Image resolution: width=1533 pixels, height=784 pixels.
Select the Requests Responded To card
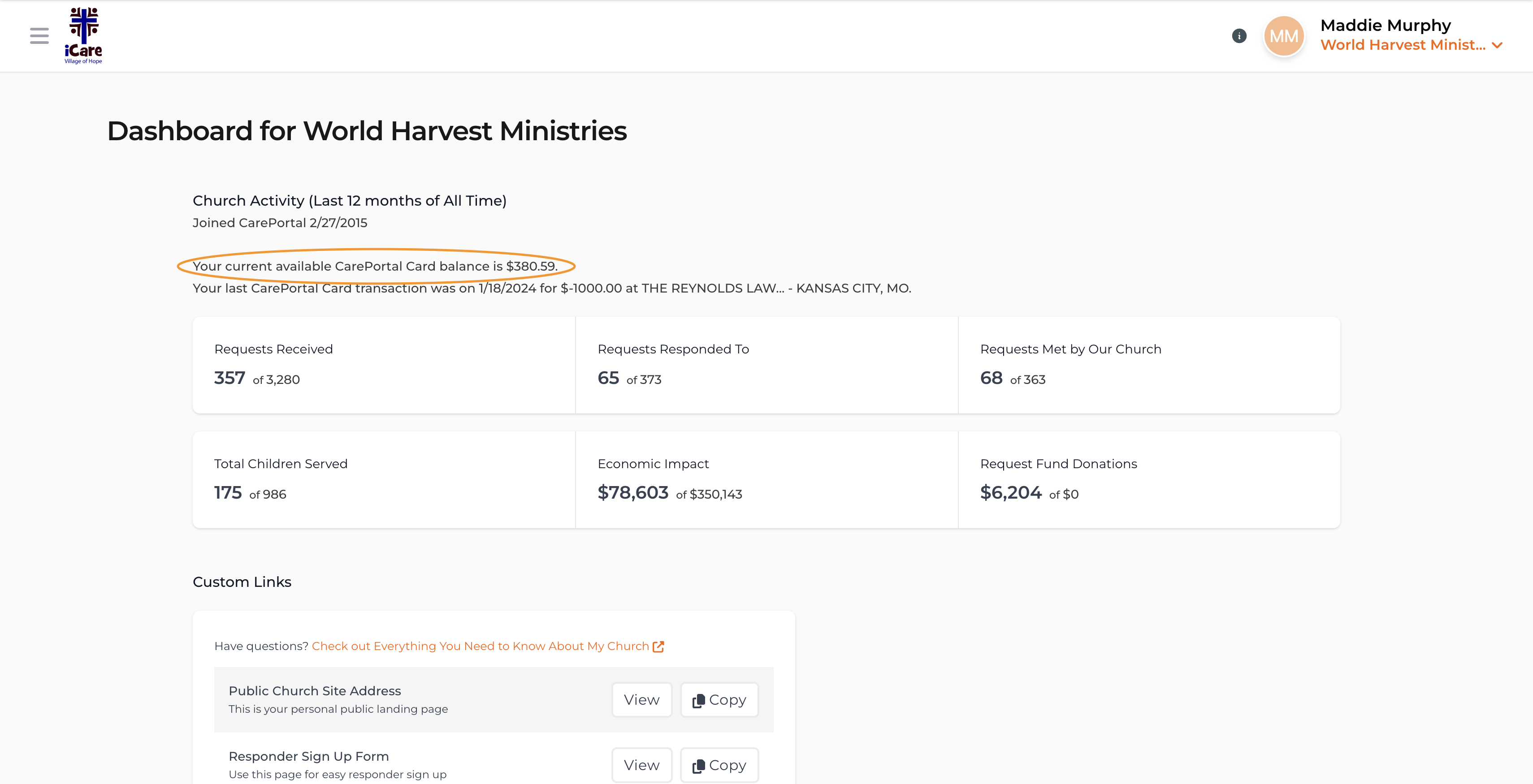coord(766,365)
